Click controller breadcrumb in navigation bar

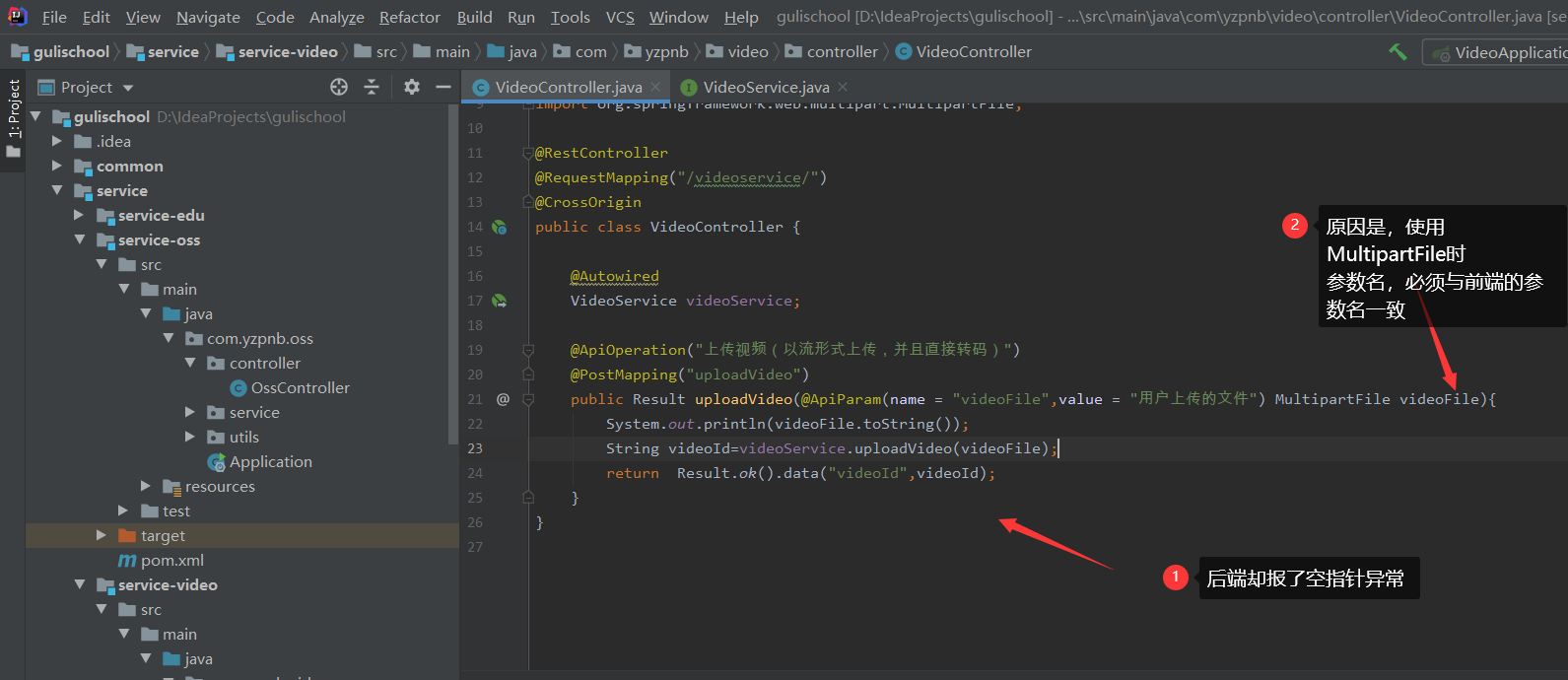point(832,51)
